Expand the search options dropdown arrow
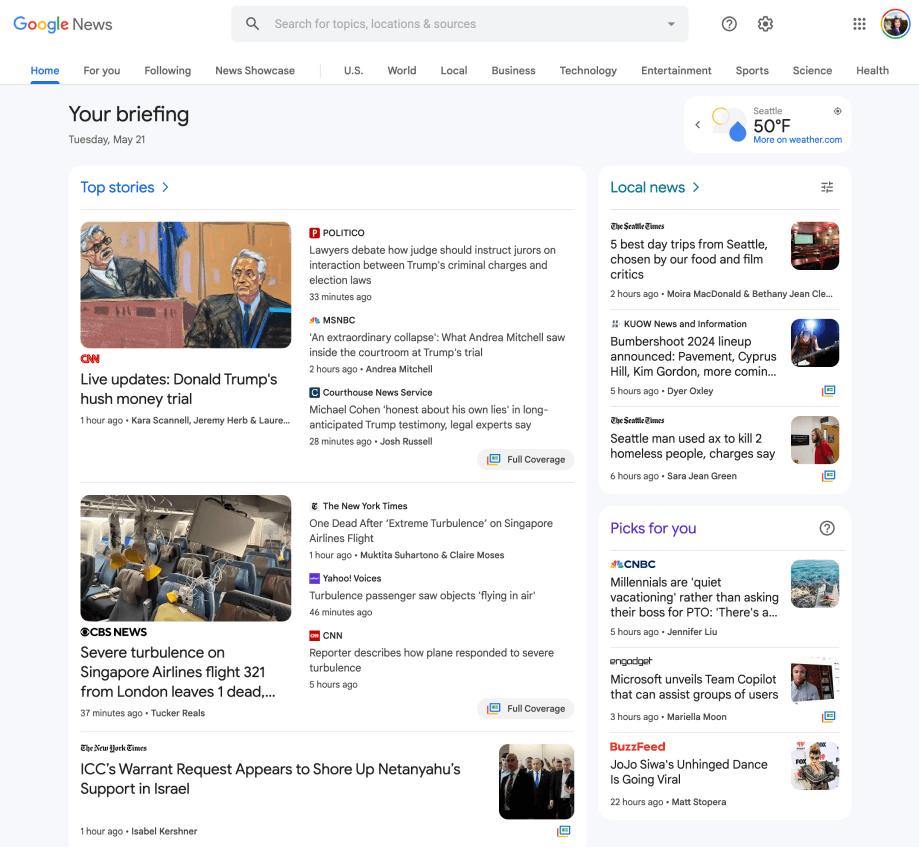Viewport: 919px width, 848px height. [x=671, y=24]
